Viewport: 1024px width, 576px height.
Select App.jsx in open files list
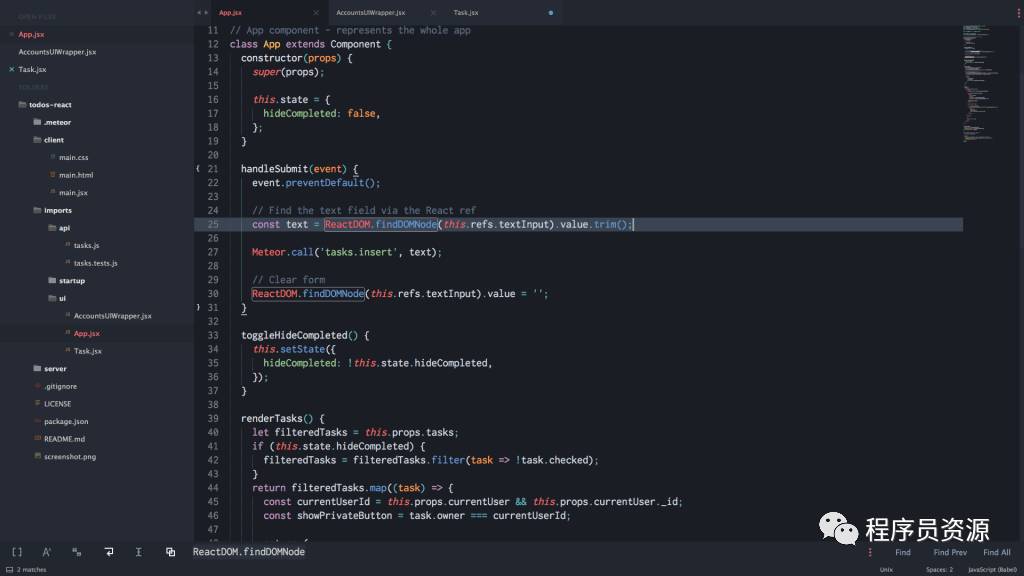pos(31,34)
